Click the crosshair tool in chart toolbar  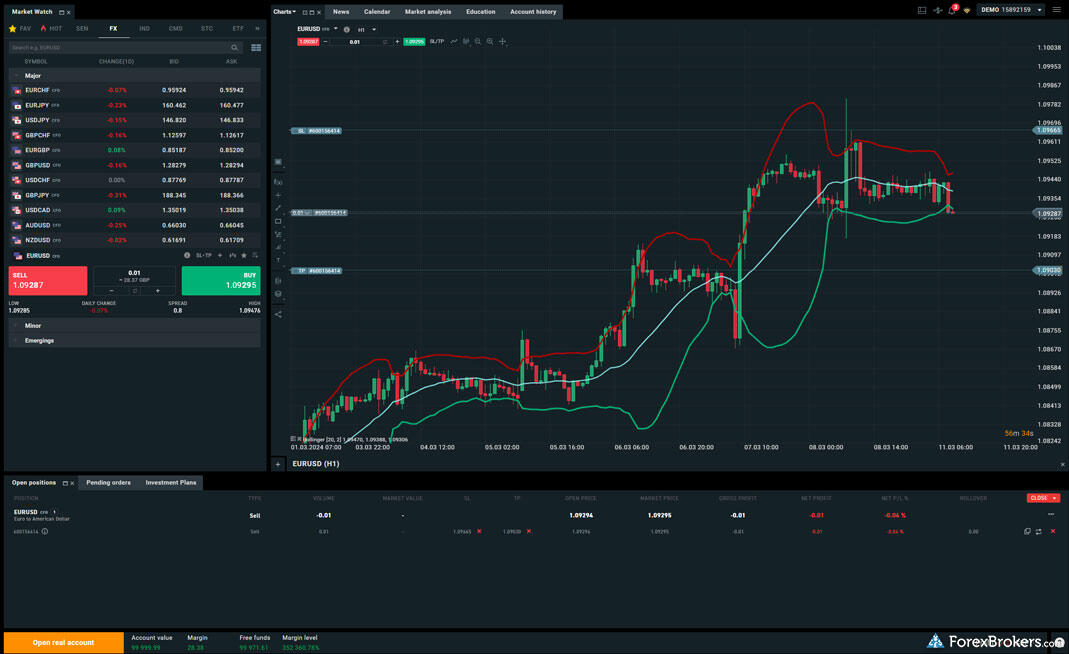coord(502,42)
